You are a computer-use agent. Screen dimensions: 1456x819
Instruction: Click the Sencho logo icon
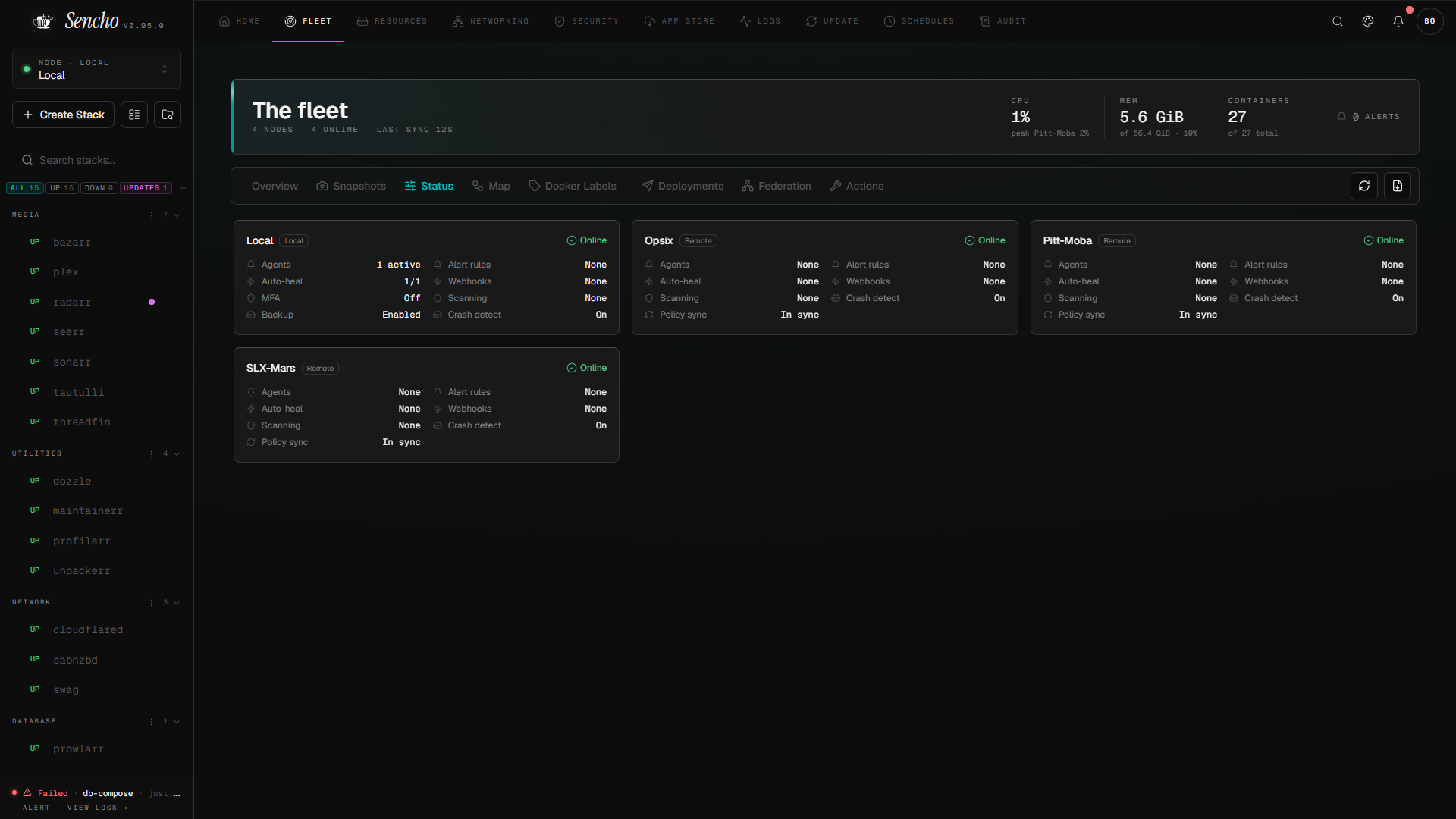[42, 21]
